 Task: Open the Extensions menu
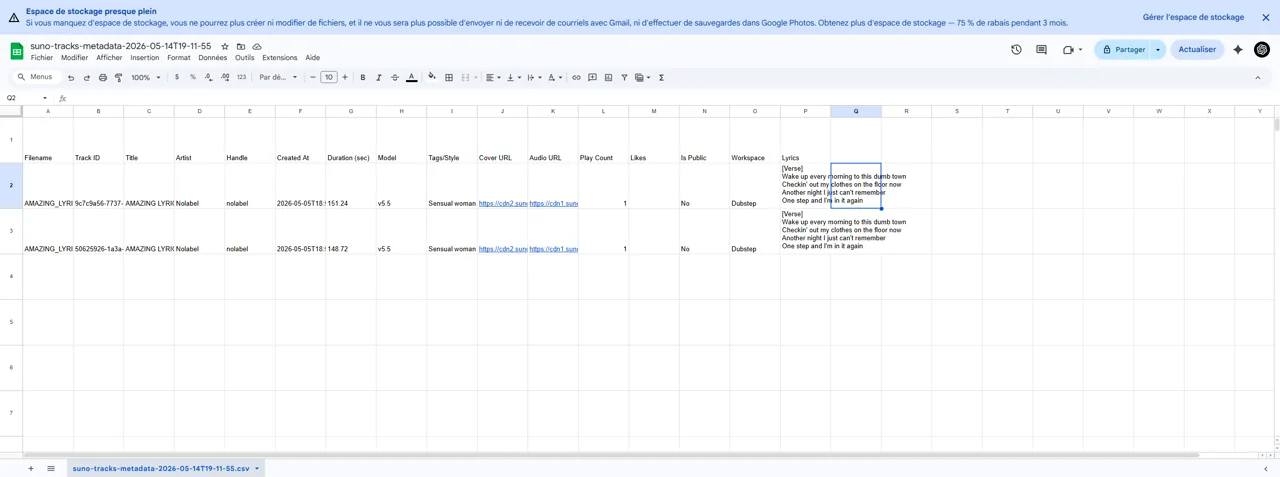[x=279, y=58]
